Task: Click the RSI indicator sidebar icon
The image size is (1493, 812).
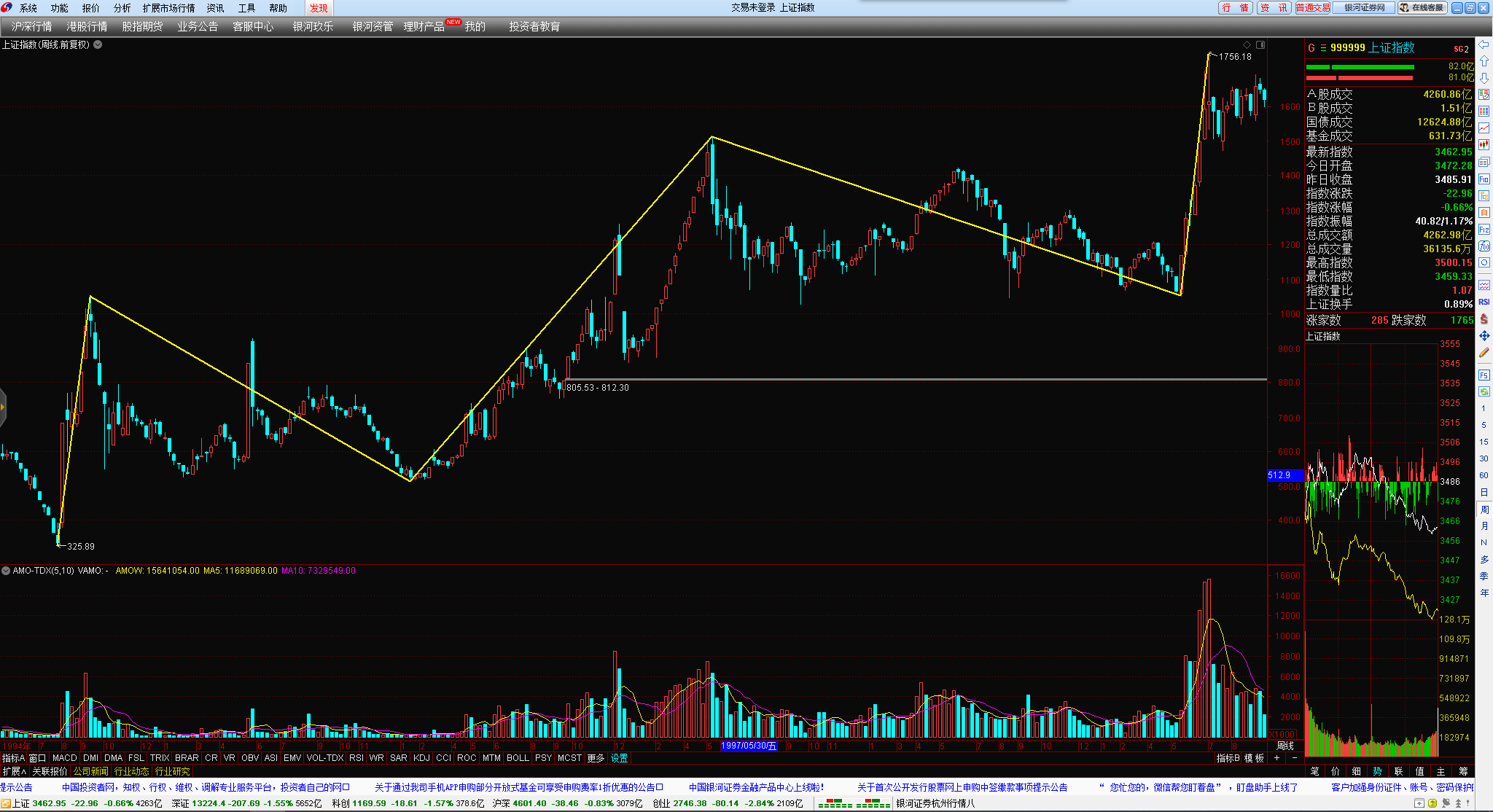Action: 1484,302
